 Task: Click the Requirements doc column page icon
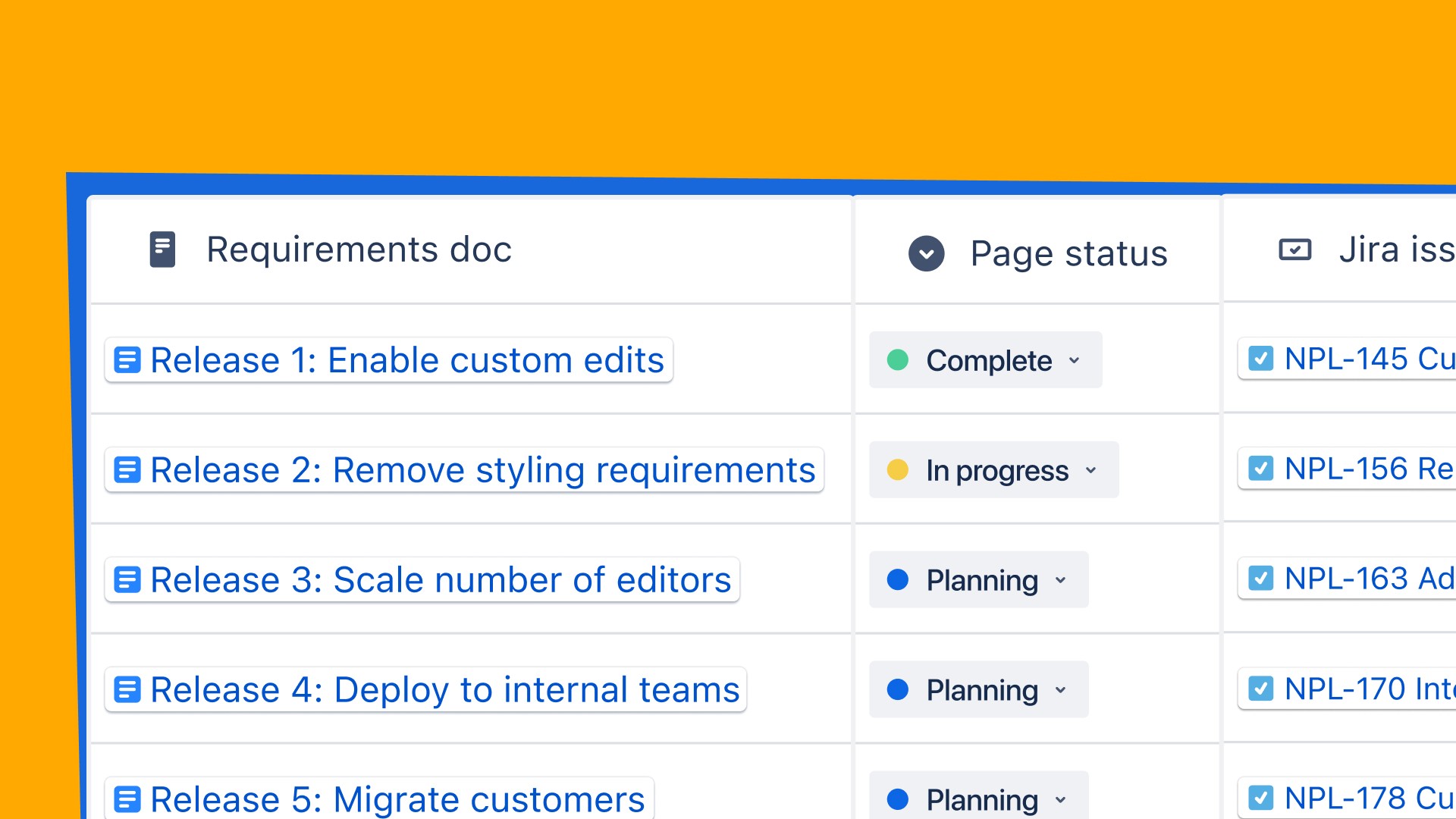pos(162,249)
